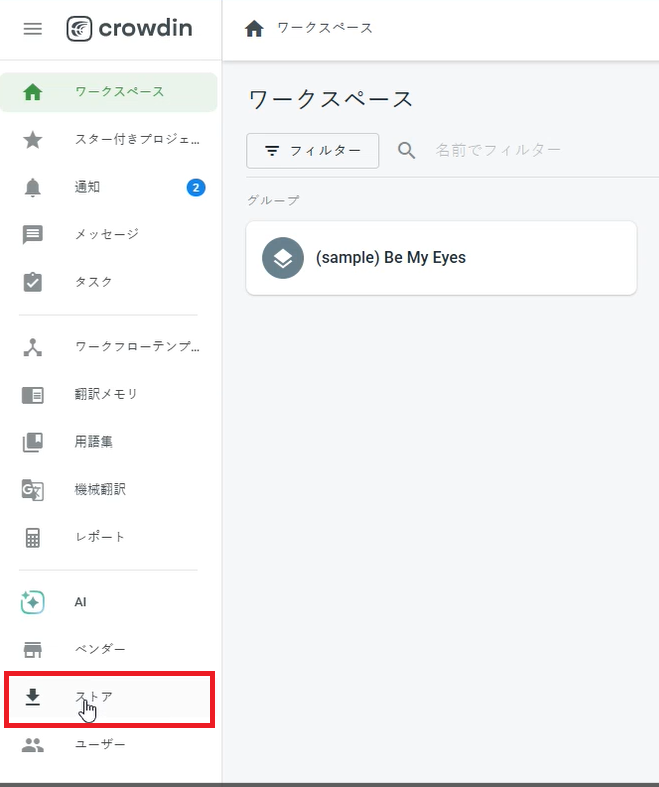Open notifications bell icon
This screenshot has width=659, height=787.
[33, 188]
